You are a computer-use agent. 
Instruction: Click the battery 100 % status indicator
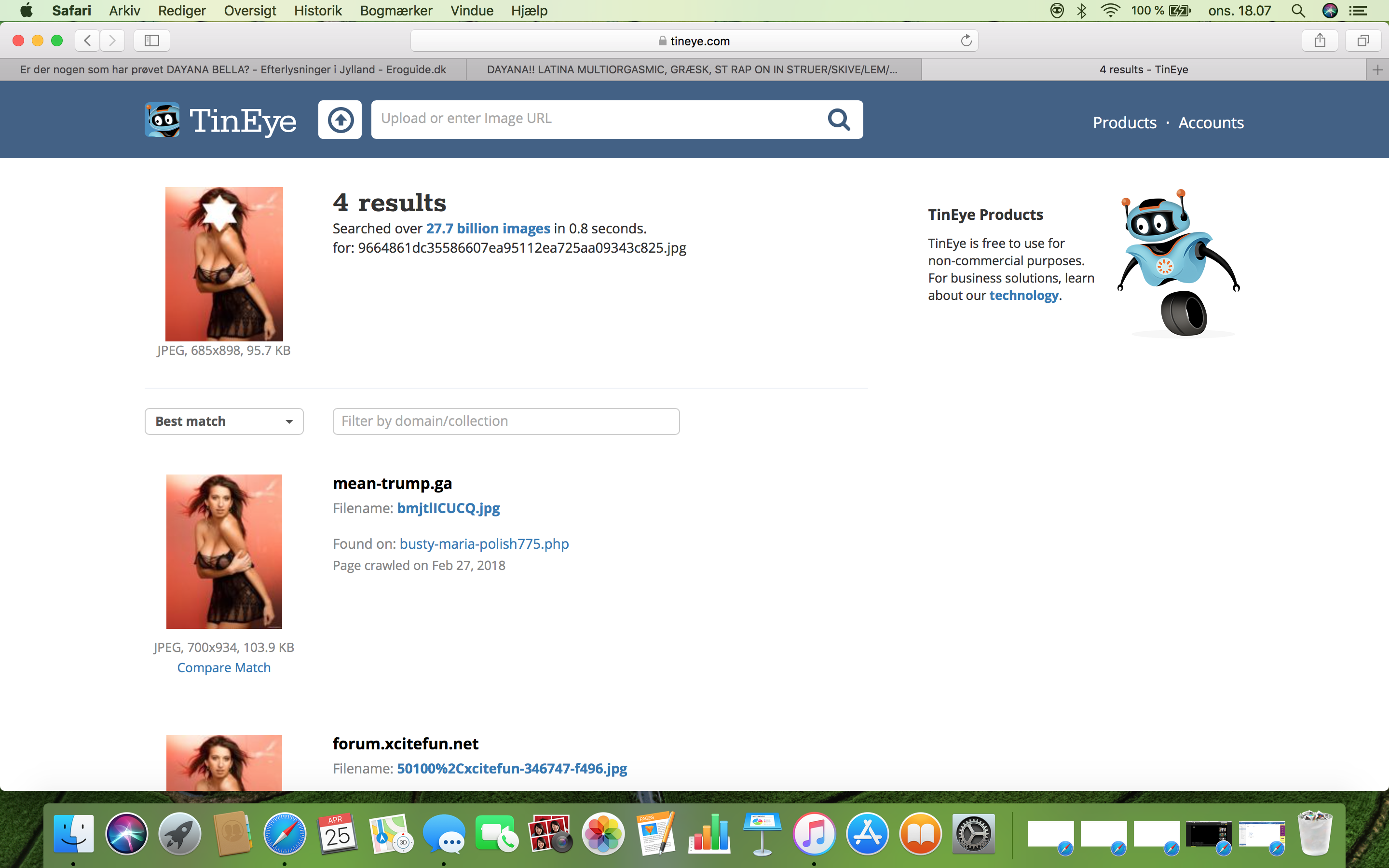[x=1161, y=10]
